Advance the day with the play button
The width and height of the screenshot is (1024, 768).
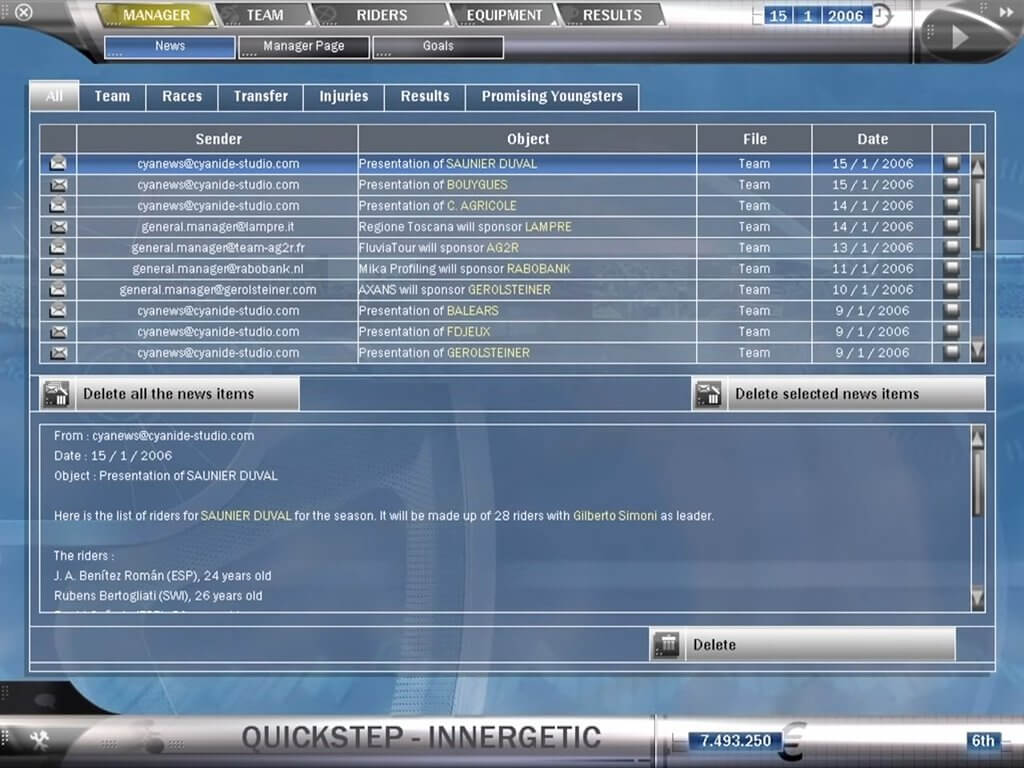[959, 37]
